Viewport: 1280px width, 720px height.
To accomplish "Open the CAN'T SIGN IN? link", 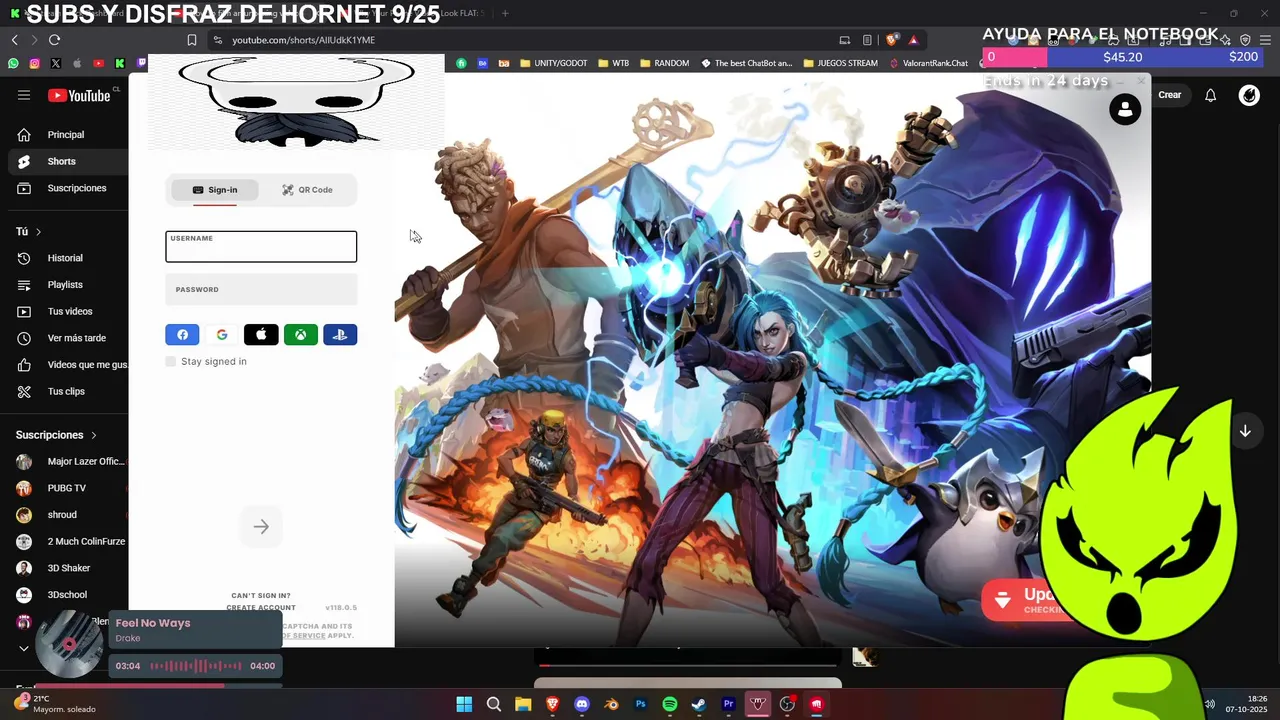I will tap(261, 596).
